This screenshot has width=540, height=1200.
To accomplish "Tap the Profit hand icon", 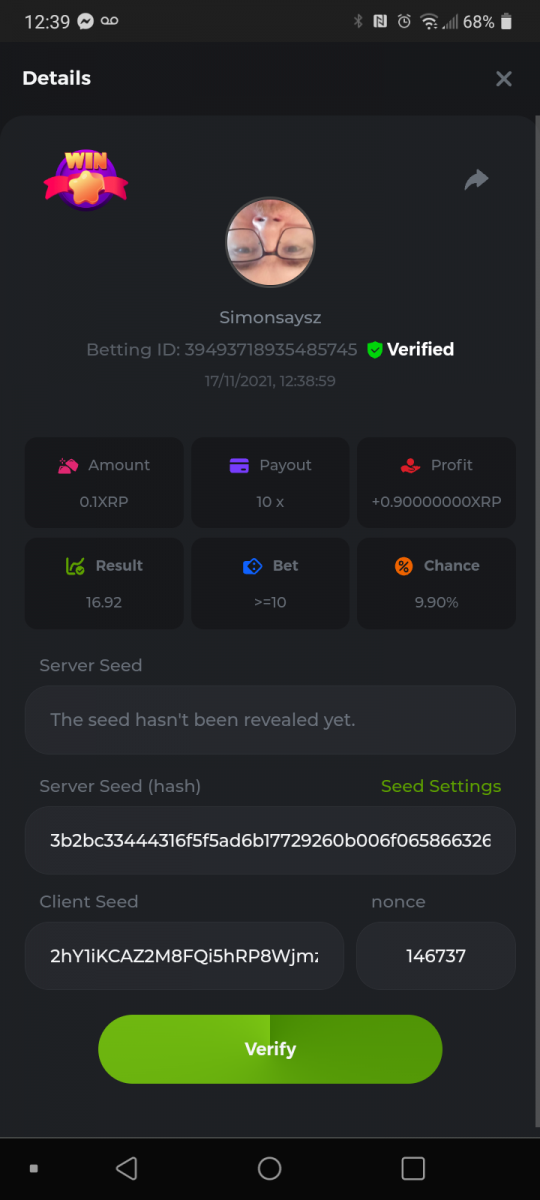I will pyautogui.click(x=410, y=465).
